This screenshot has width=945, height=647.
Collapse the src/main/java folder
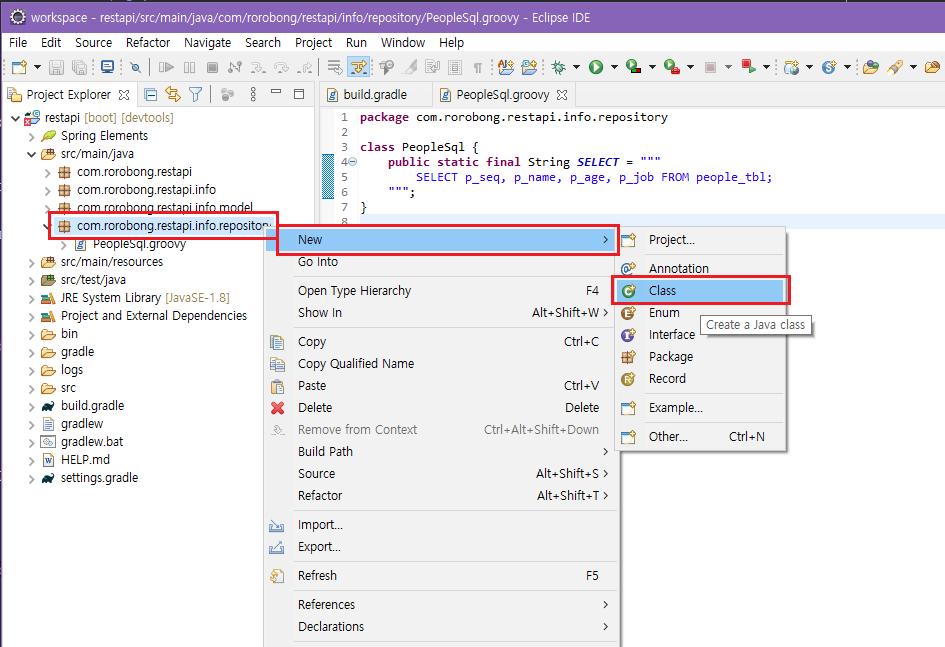[x=32, y=154]
